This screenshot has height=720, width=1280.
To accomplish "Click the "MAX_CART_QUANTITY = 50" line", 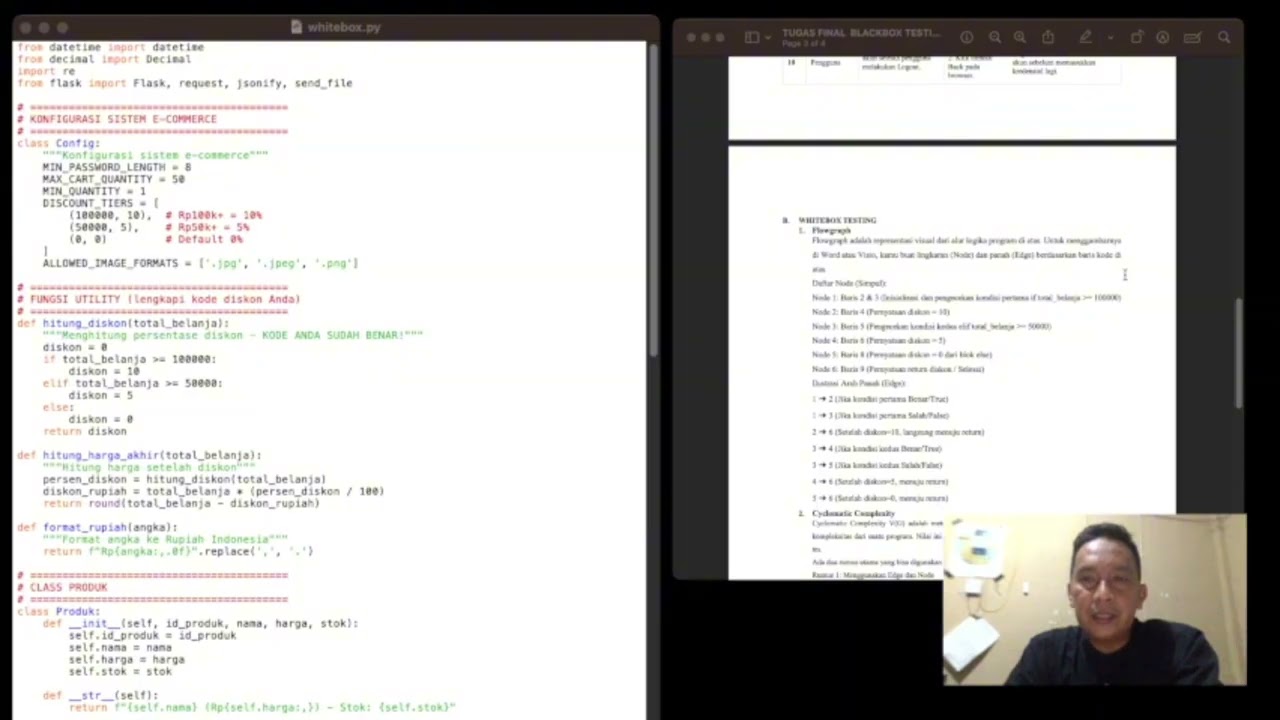I will click(x=113, y=179).
